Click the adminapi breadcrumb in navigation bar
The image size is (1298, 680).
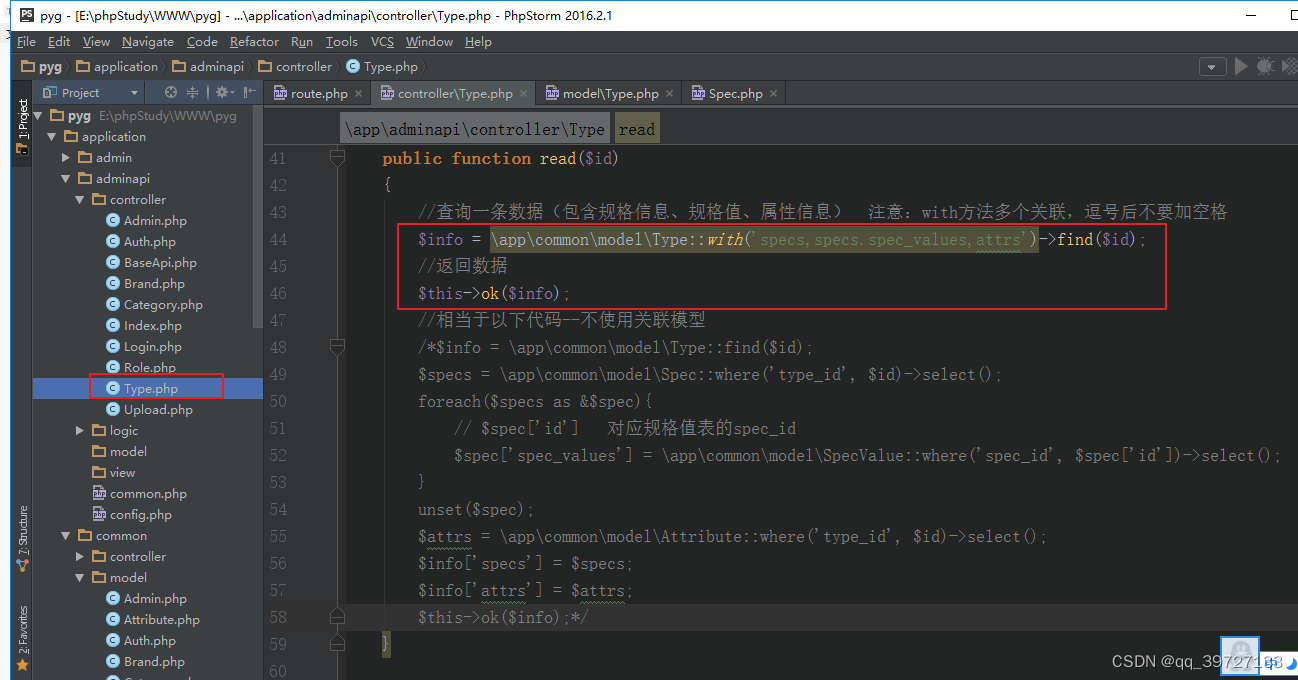coord(208,67)
